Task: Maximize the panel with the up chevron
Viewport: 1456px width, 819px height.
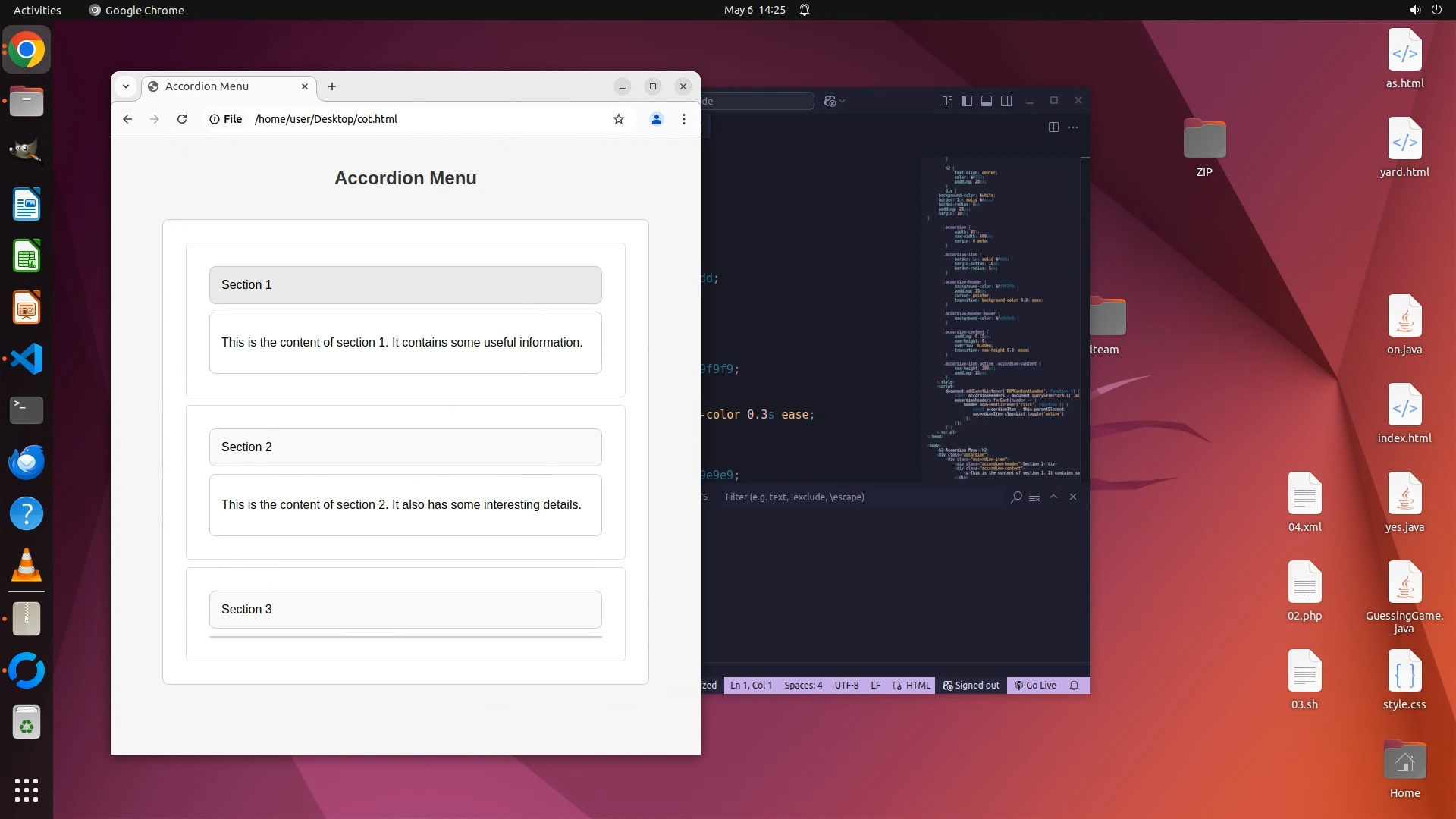Action: 1053,497
